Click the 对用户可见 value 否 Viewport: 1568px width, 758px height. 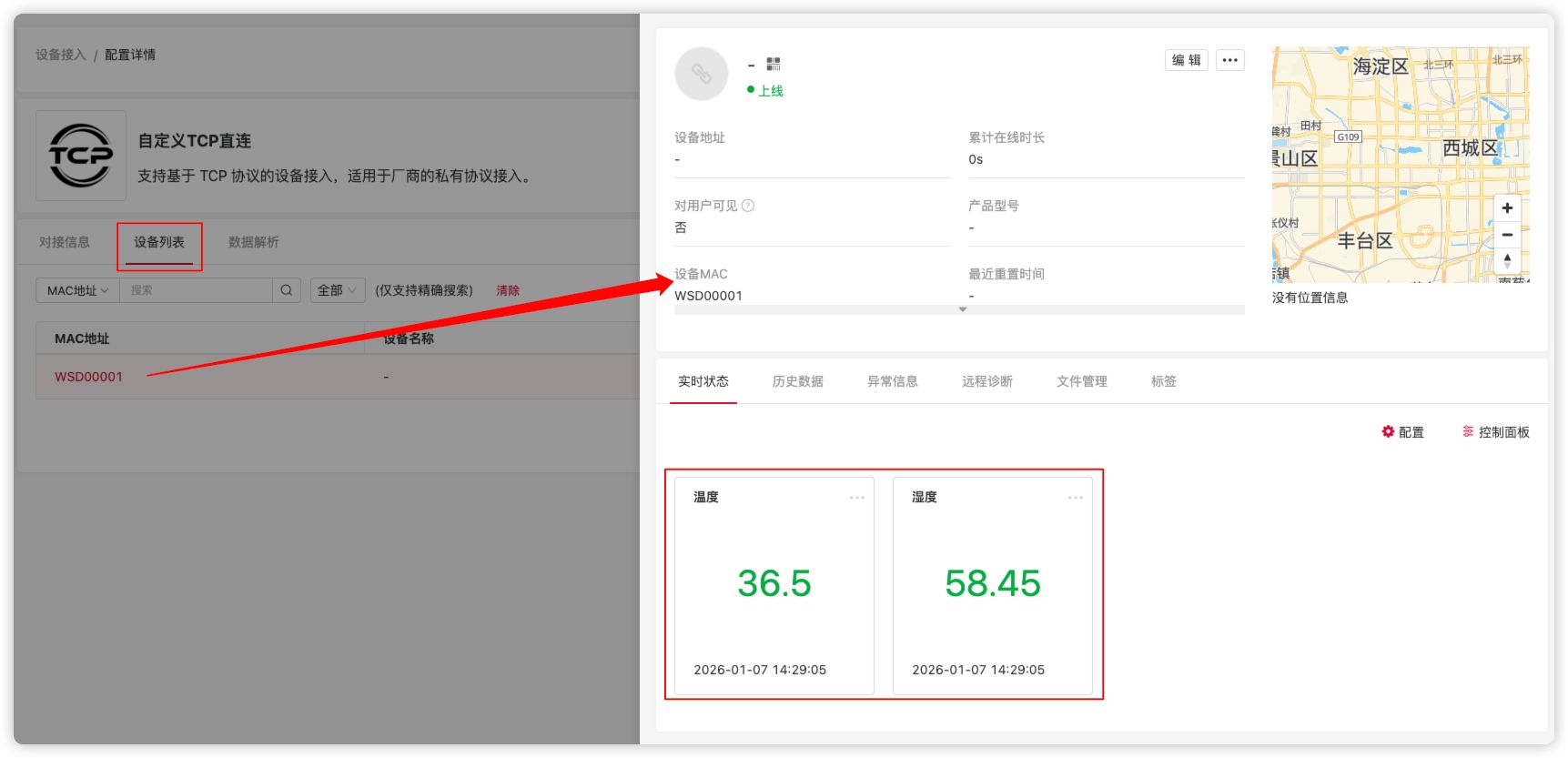(x=681, y=227)
